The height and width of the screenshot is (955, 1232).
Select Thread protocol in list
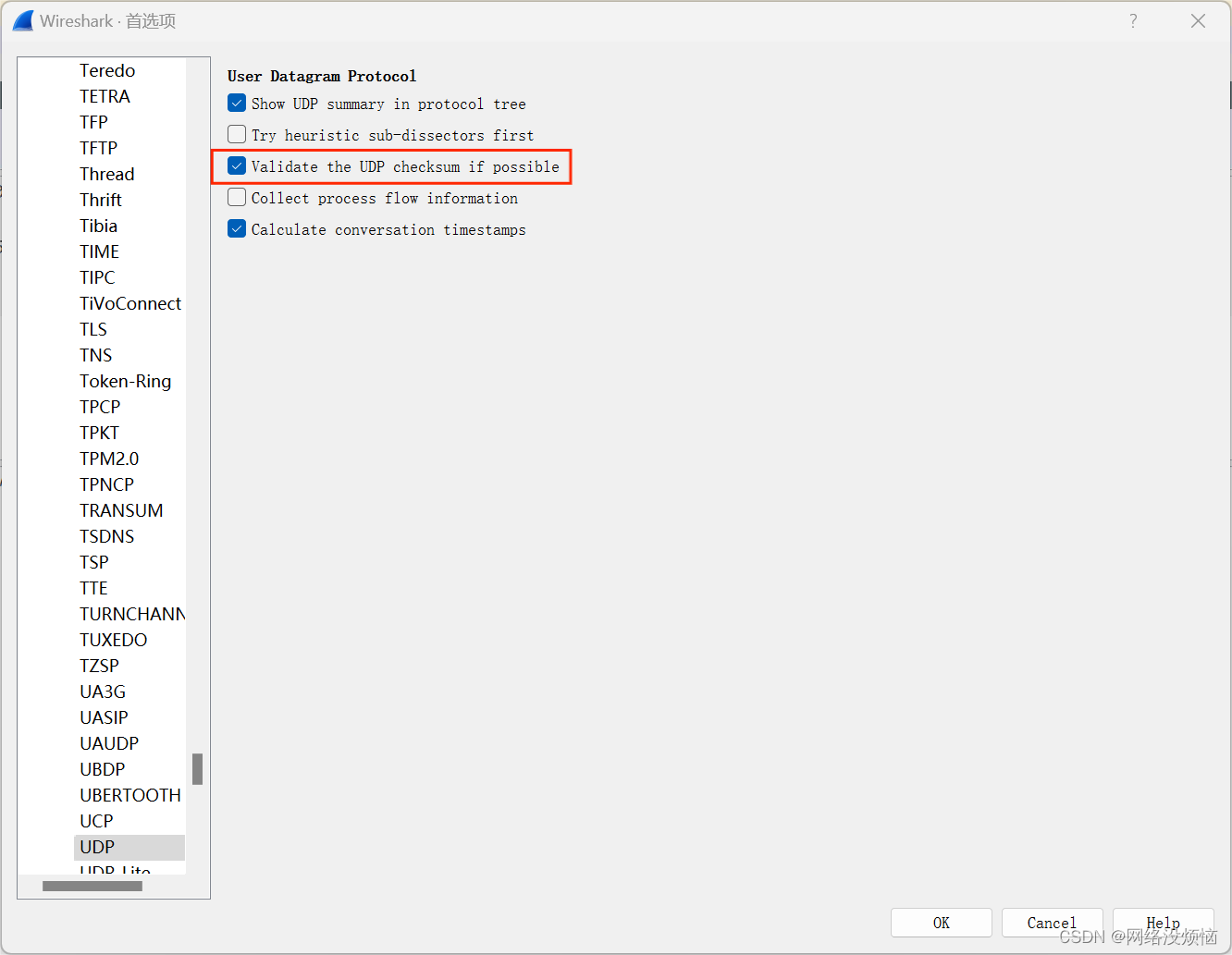tap(106, 174)
